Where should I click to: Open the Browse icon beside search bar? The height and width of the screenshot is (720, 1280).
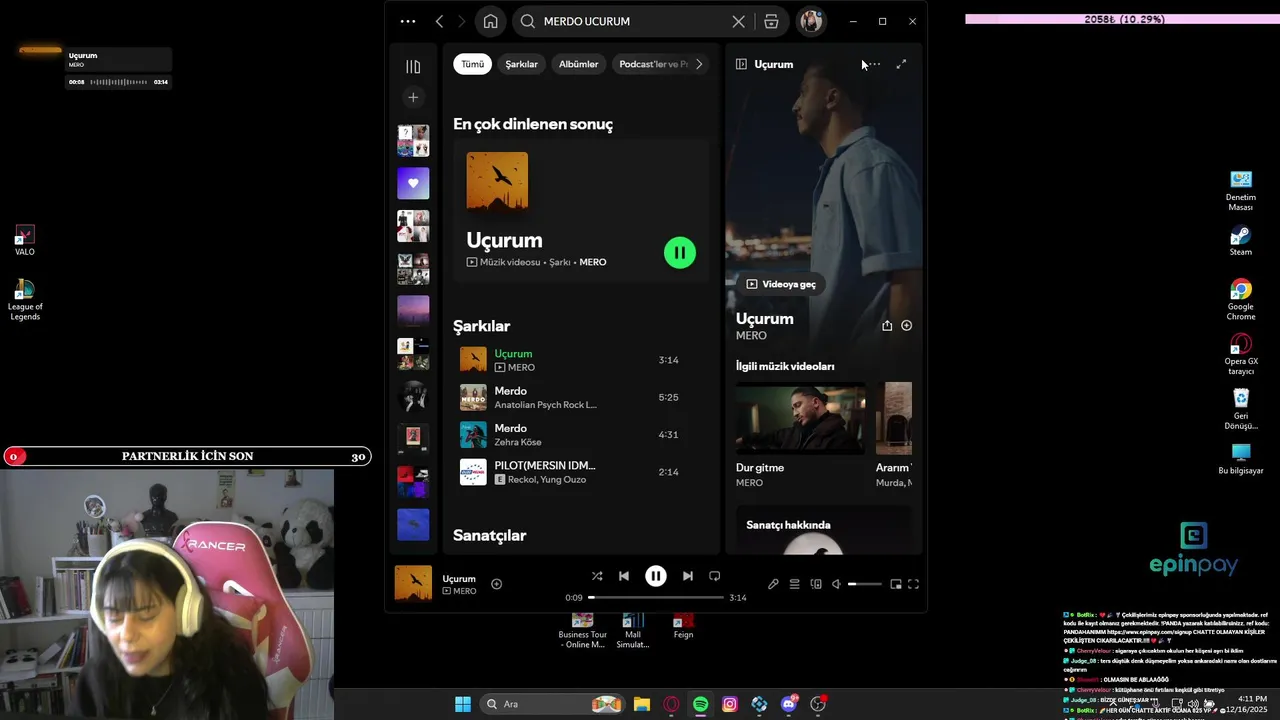click(x=771, y=21)
